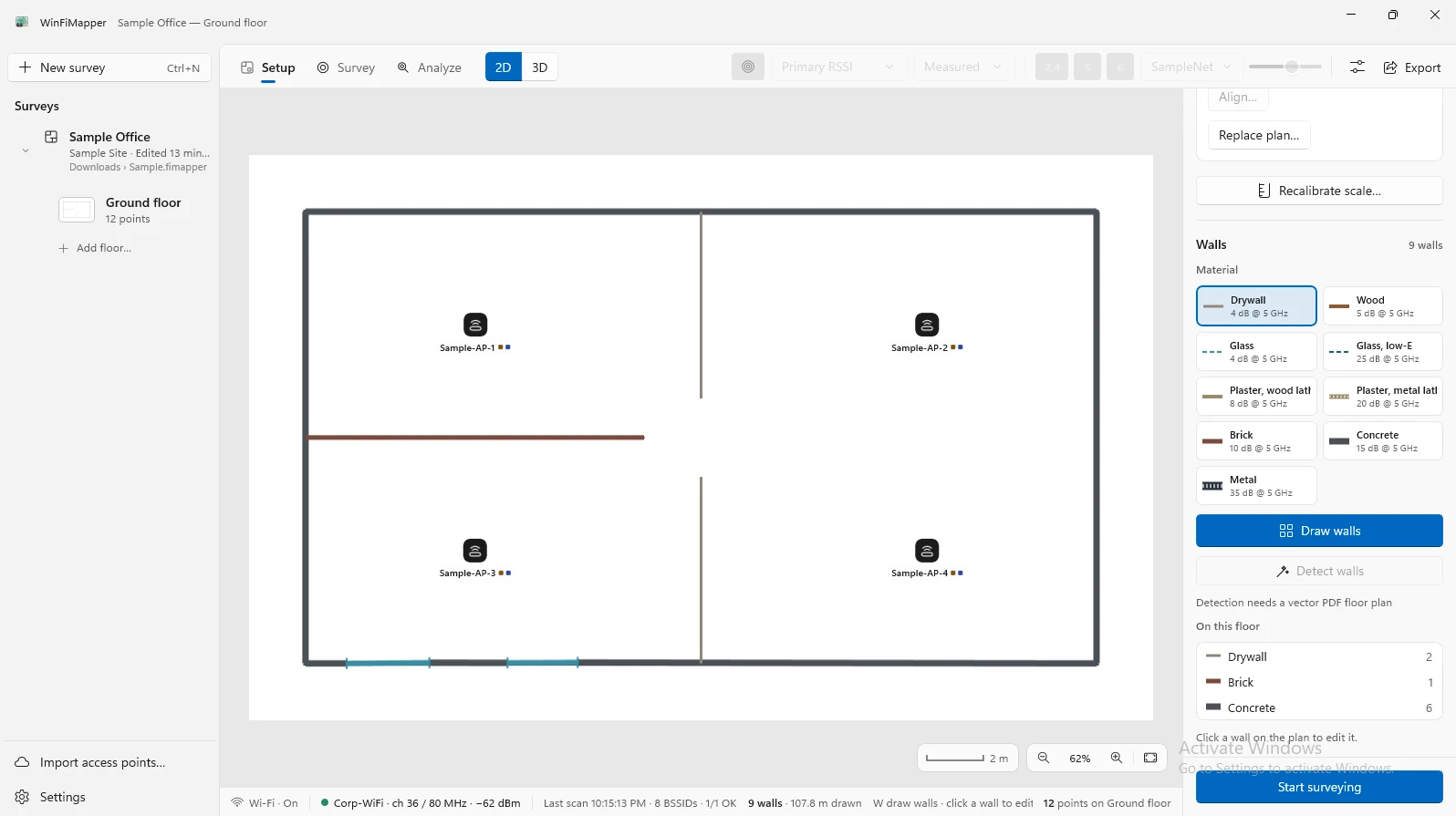Collapse the Sample Office survey tree
This screenshot has width=1456, height=816.
(x=26, y=150)
